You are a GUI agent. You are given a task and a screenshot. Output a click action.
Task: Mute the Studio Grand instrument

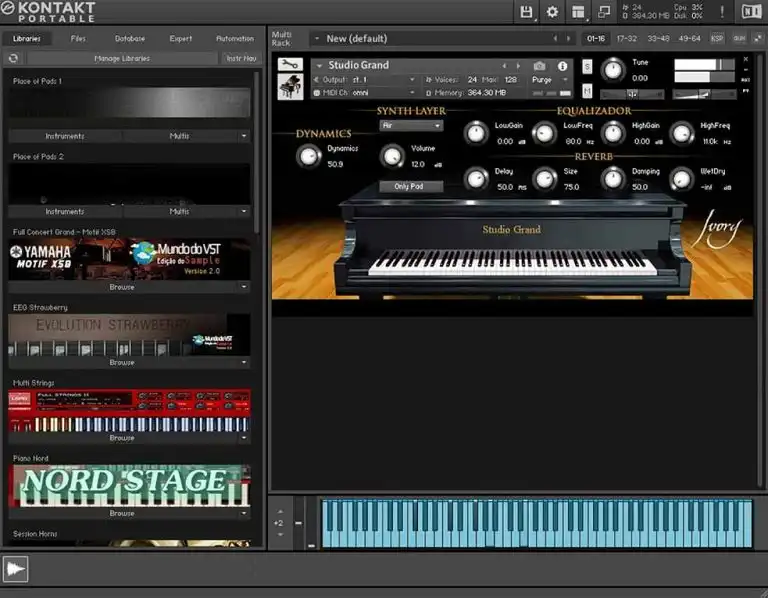point(587,91)
